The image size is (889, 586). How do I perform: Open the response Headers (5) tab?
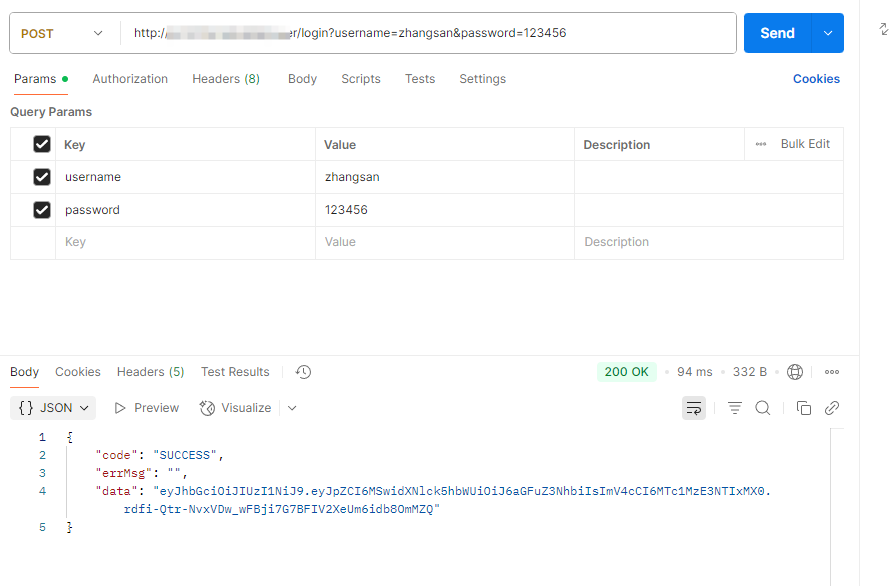tap(150, 372)
